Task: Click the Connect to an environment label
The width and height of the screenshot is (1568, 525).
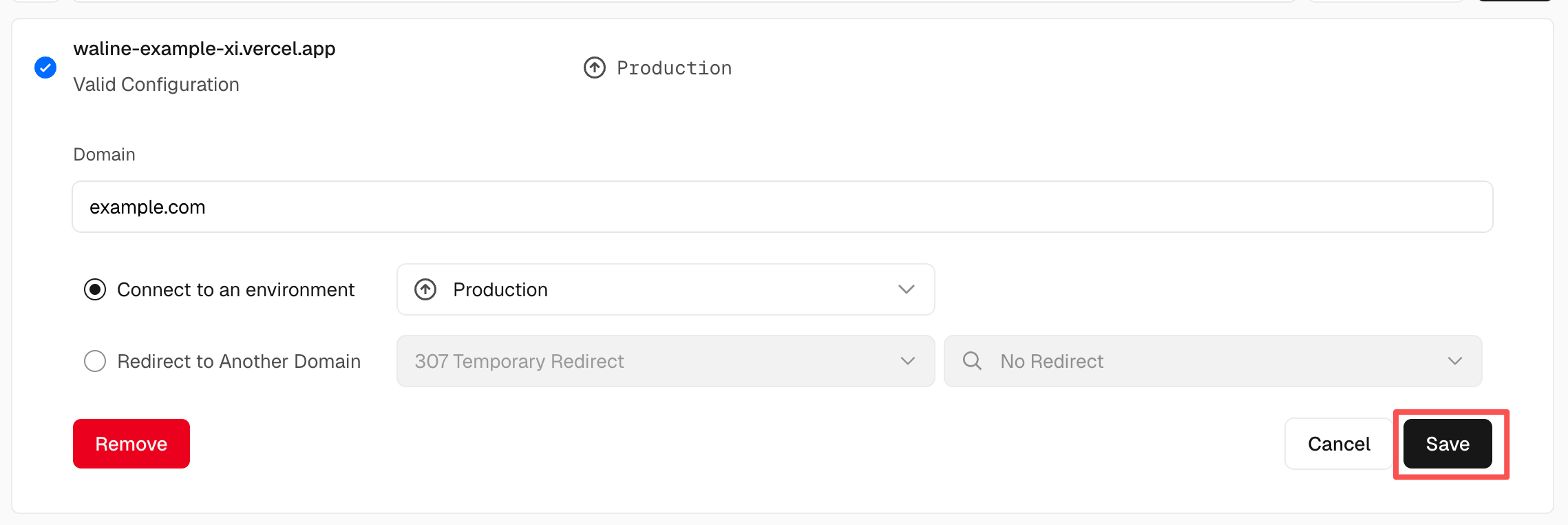Action: point(236,289)
